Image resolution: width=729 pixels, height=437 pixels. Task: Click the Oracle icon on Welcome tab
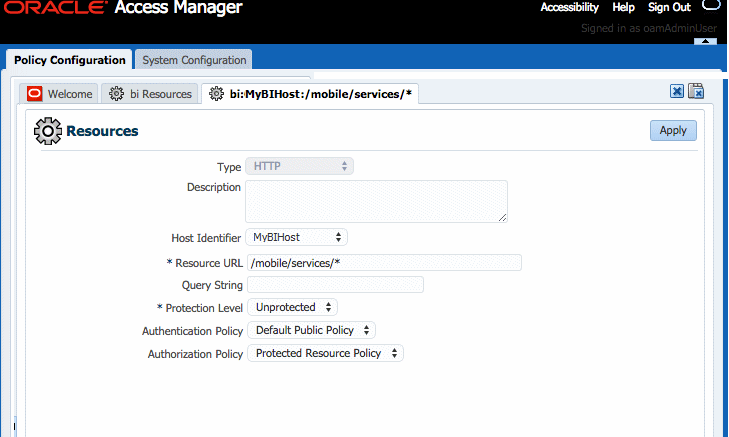34,94
